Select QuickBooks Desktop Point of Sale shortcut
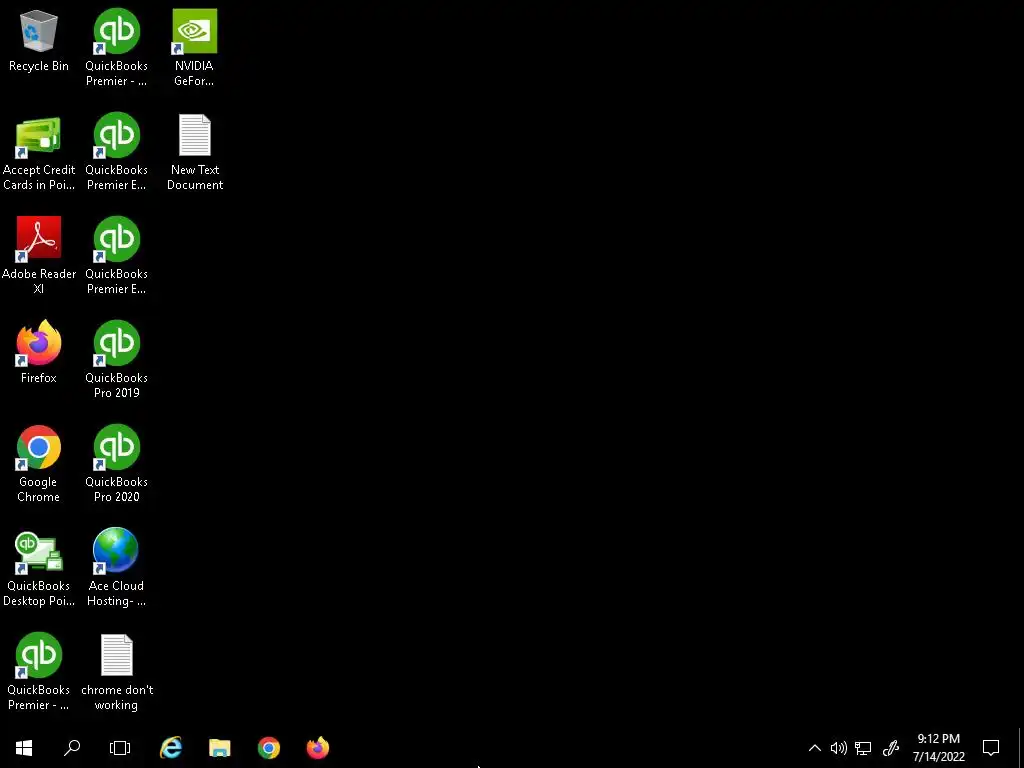Image resolution: width=1024 pixels, height=768 pixels. (x=39, y=569)
